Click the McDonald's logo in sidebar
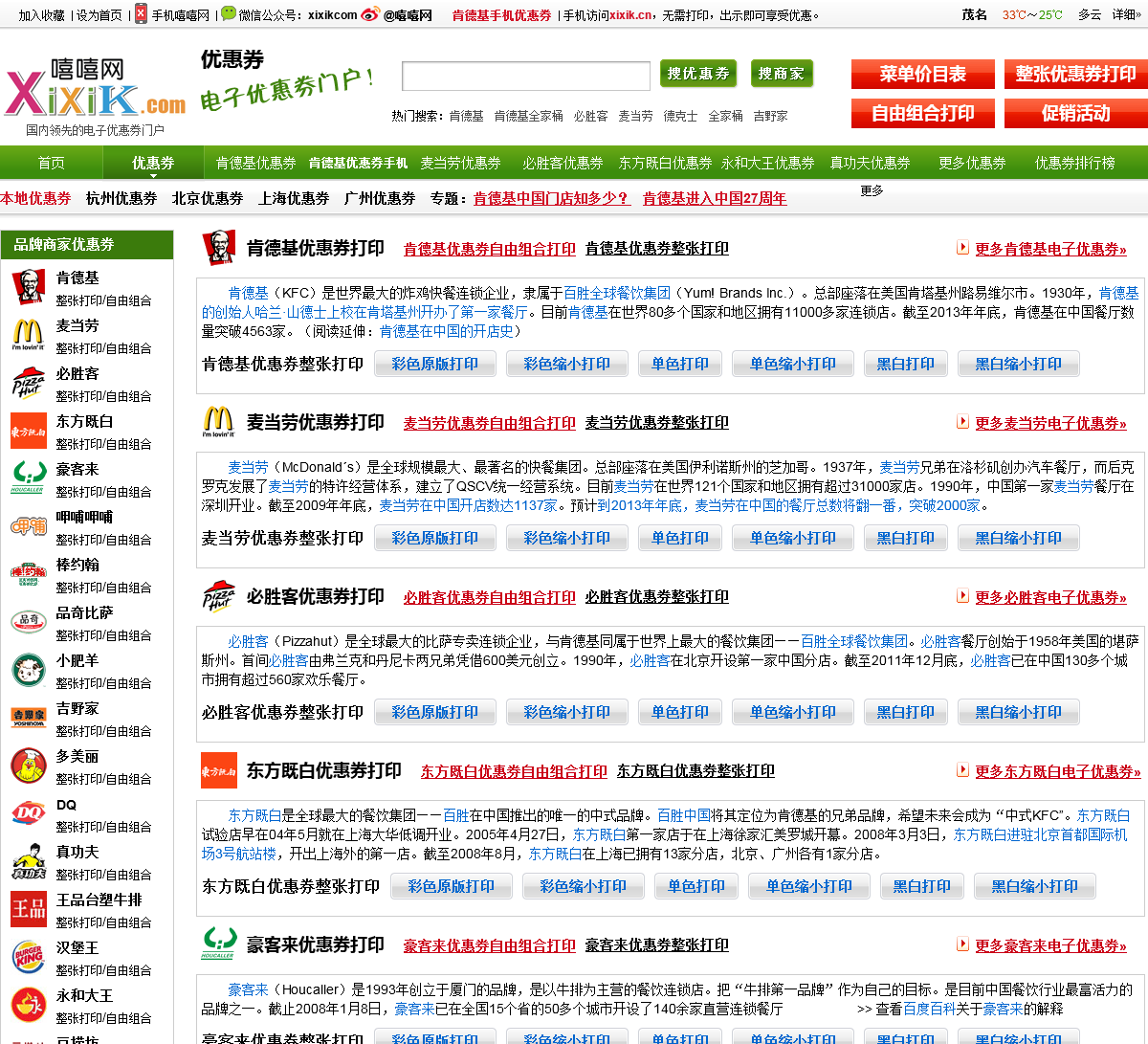The height and width of the screenshot is (1044, 1148). click(28, 335)
